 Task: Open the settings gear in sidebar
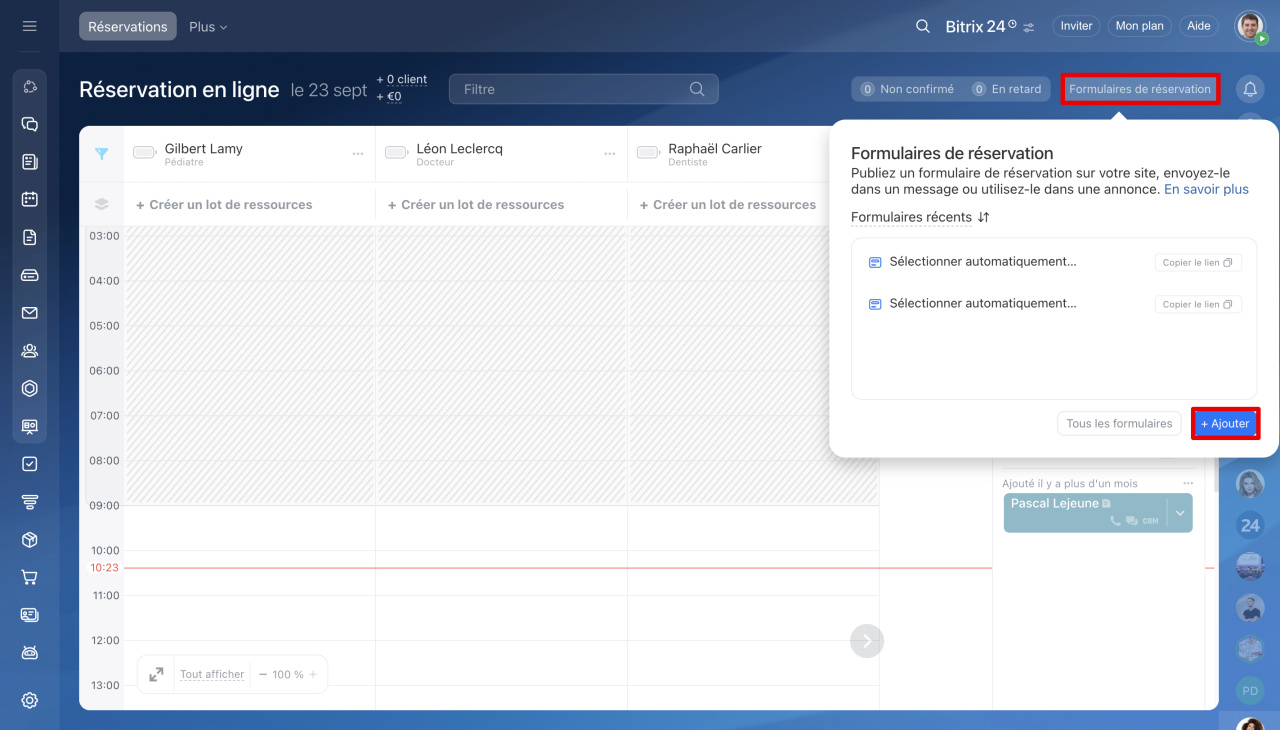pos(30,700)
